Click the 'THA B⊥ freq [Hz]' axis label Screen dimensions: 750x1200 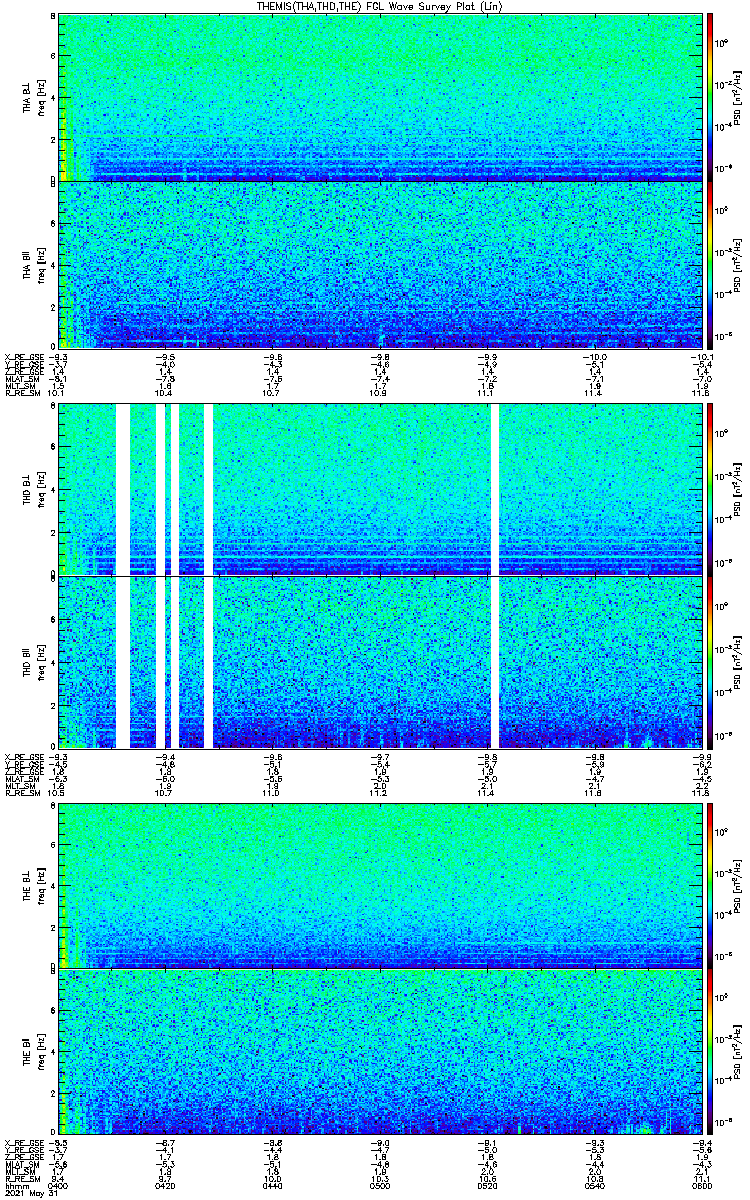tap(34, 97)
